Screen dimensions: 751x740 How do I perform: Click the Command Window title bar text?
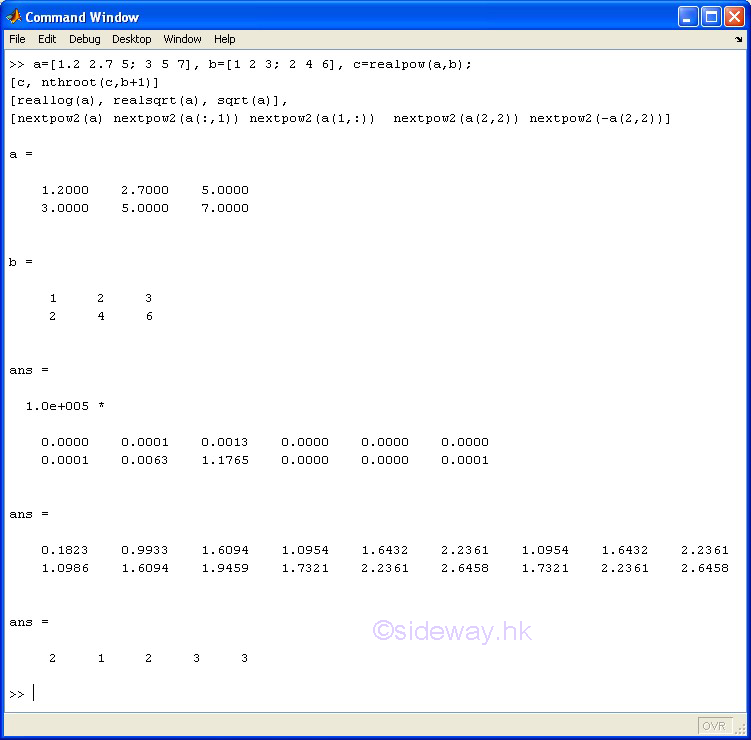pyautogui.click(x=82, y=17)
